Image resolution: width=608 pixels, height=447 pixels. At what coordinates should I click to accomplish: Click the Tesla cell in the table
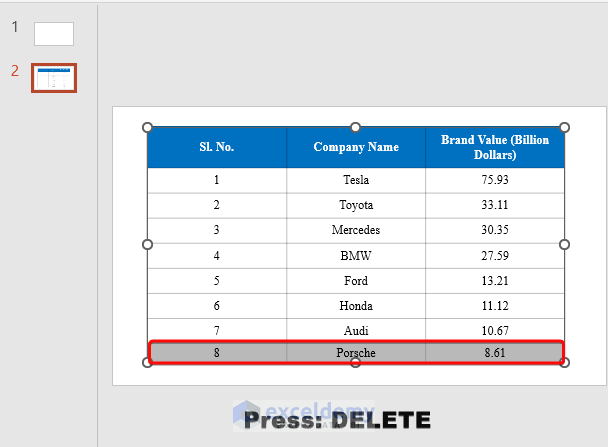coord(356,180)
